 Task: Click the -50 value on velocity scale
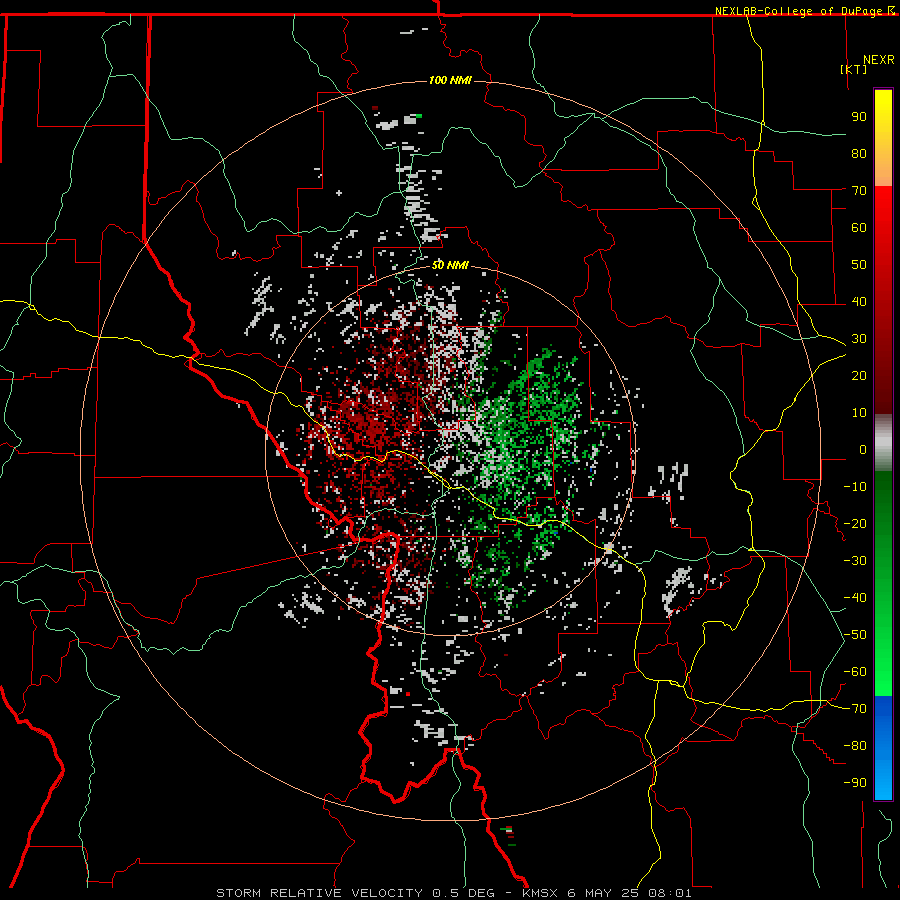coord(855,635)
